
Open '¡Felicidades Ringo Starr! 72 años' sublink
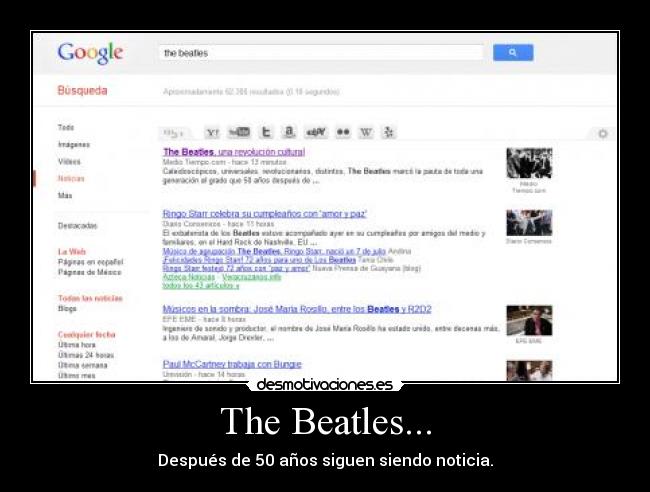259,260
